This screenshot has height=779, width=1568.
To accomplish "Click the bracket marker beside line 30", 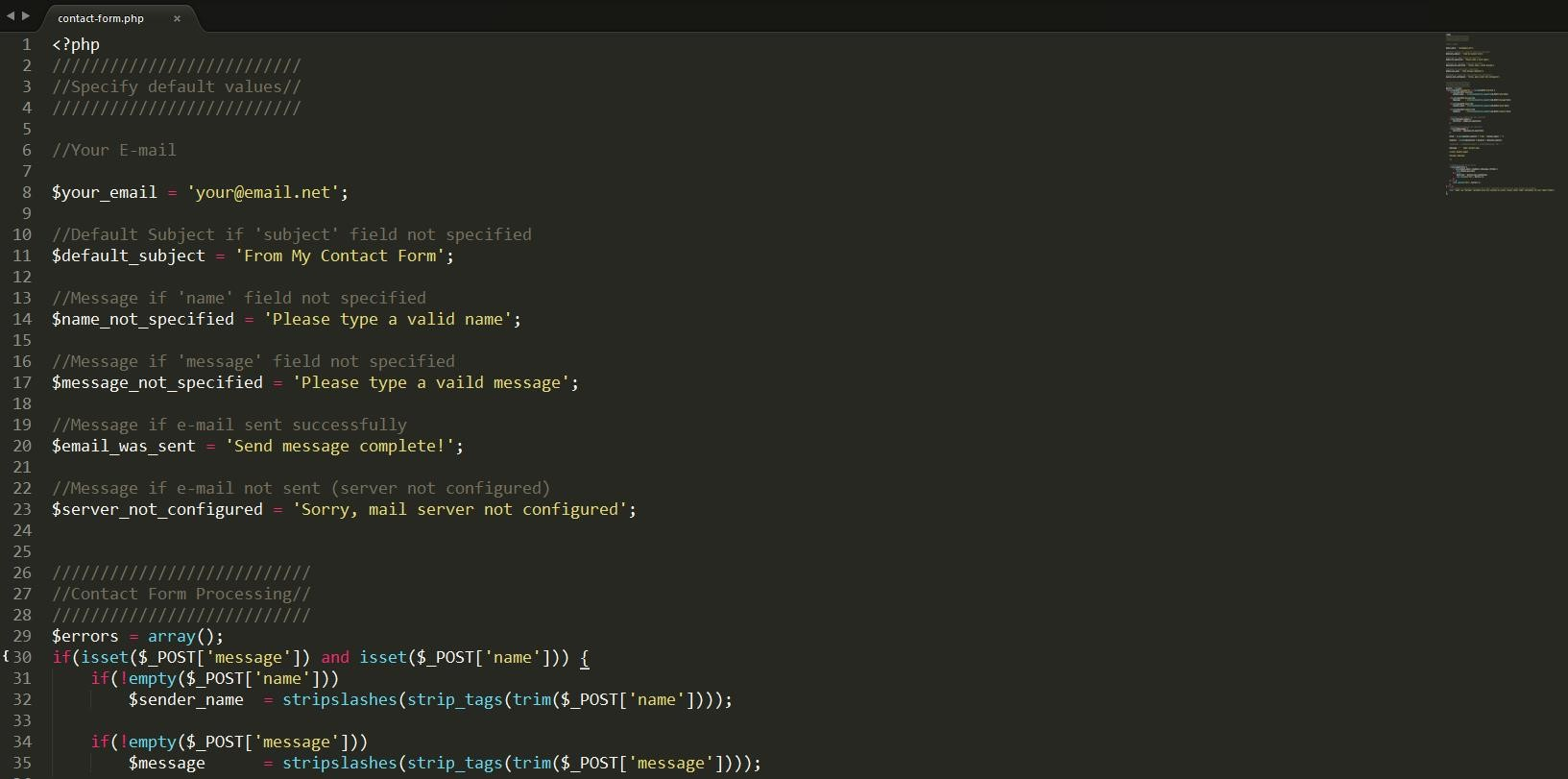I will pos(5,657).
